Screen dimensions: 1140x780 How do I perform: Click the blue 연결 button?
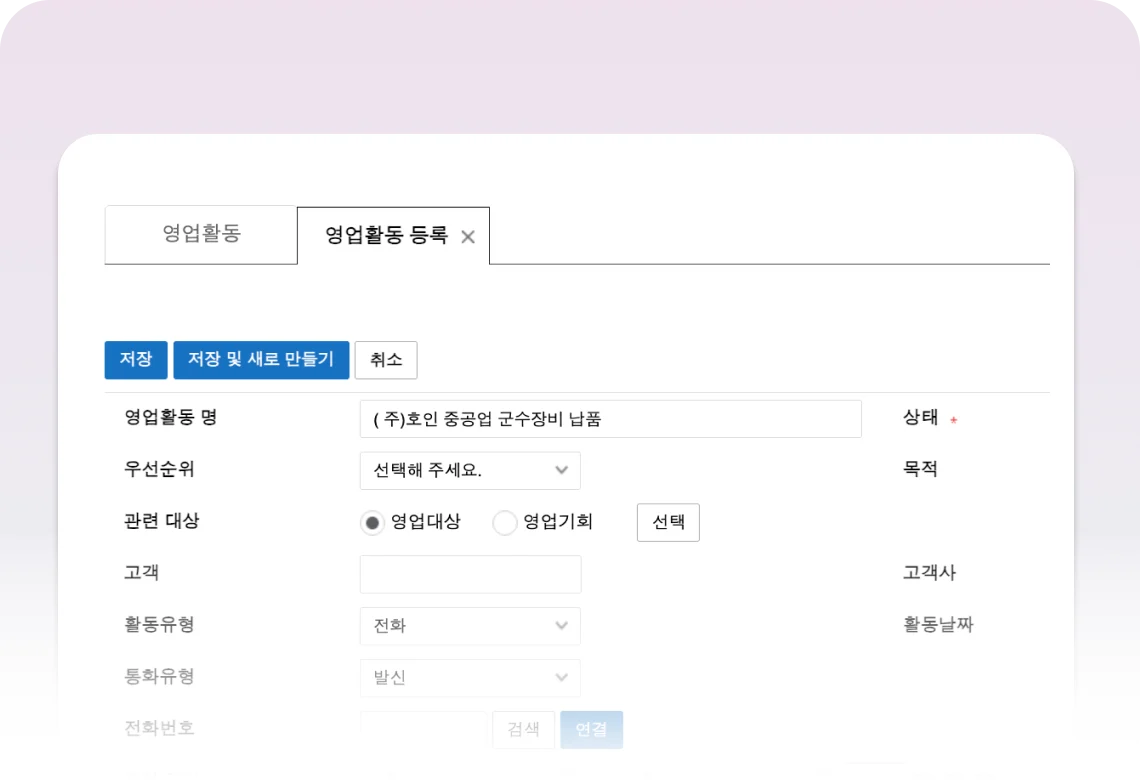coord(591,730)
